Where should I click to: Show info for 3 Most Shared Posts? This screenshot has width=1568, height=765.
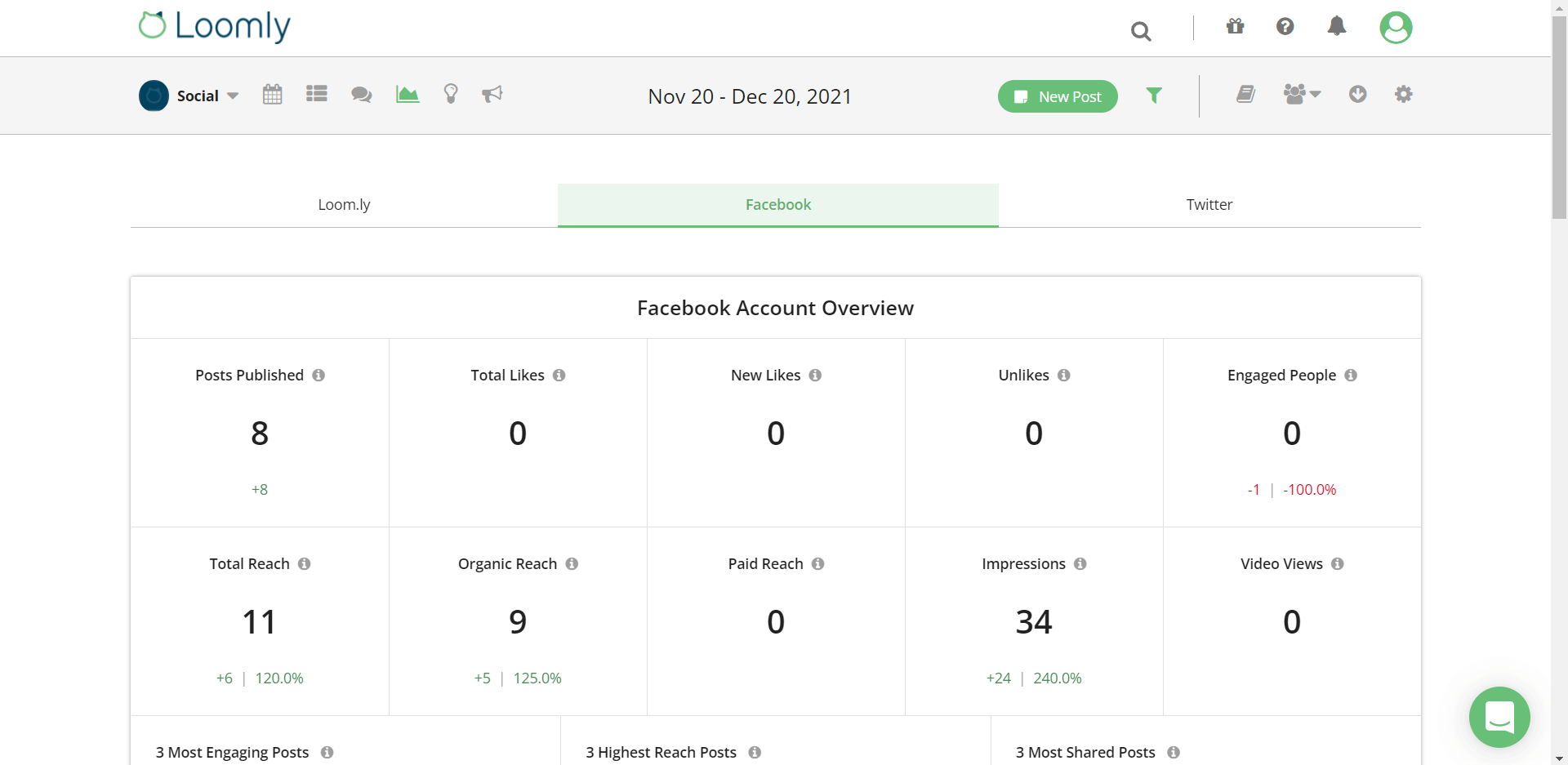coord(1173,752)
